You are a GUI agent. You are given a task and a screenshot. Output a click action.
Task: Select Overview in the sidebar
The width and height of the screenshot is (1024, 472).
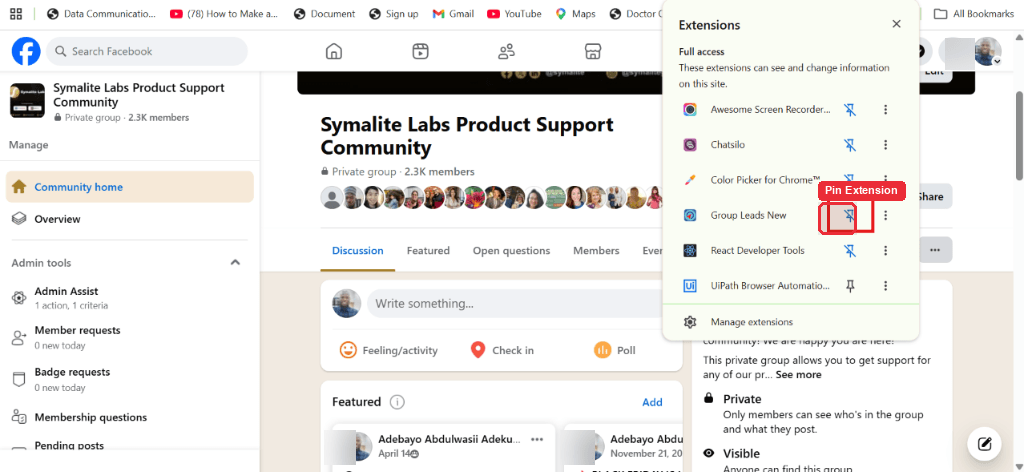point(129,219)
